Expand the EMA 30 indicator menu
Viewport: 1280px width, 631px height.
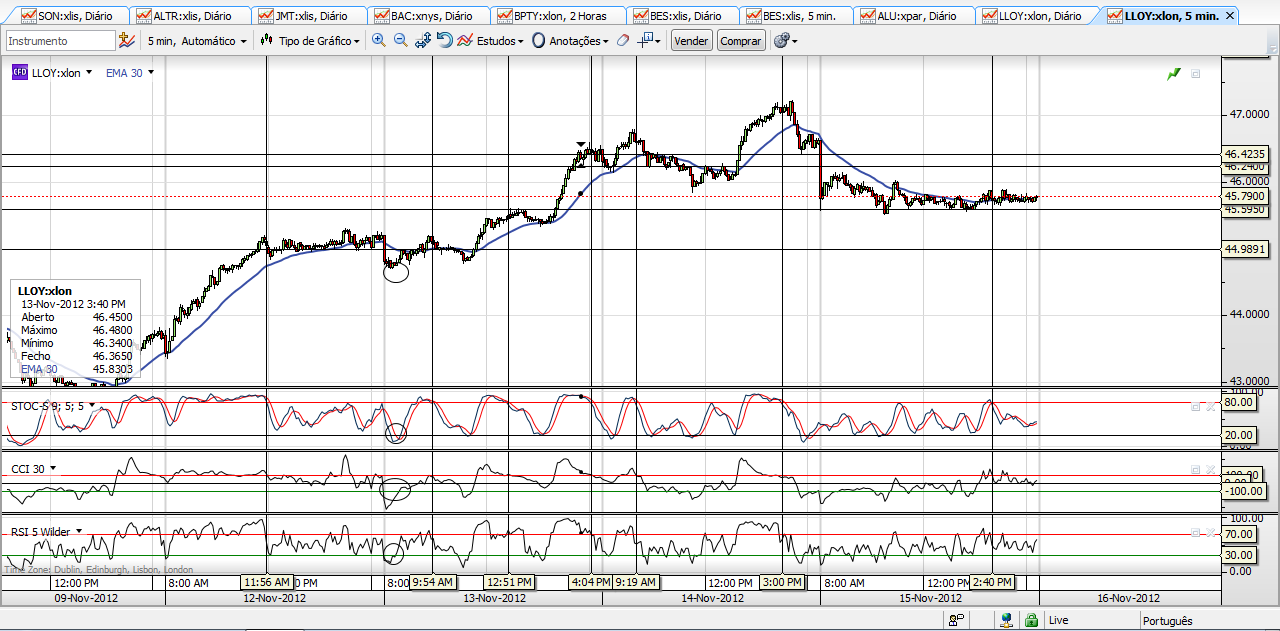point(130,73)
